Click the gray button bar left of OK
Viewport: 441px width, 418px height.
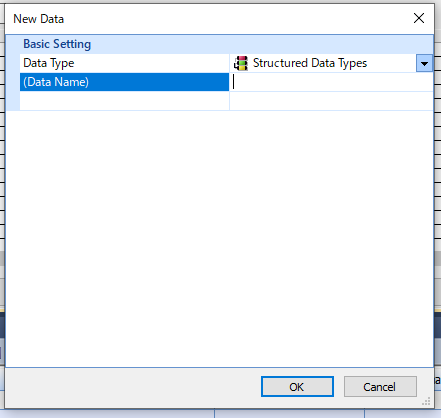[x=133, y=387]
